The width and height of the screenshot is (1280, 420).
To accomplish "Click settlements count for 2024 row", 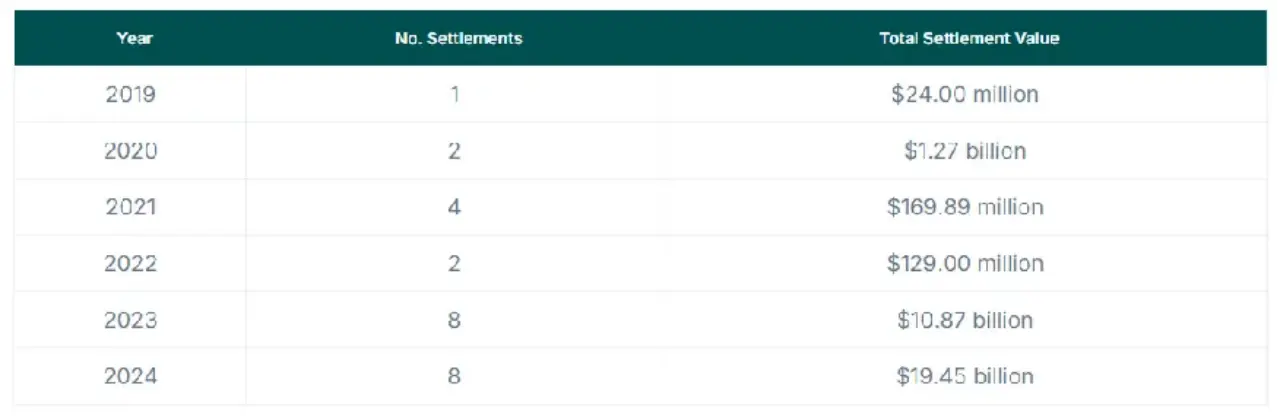I will pos(457,377).
